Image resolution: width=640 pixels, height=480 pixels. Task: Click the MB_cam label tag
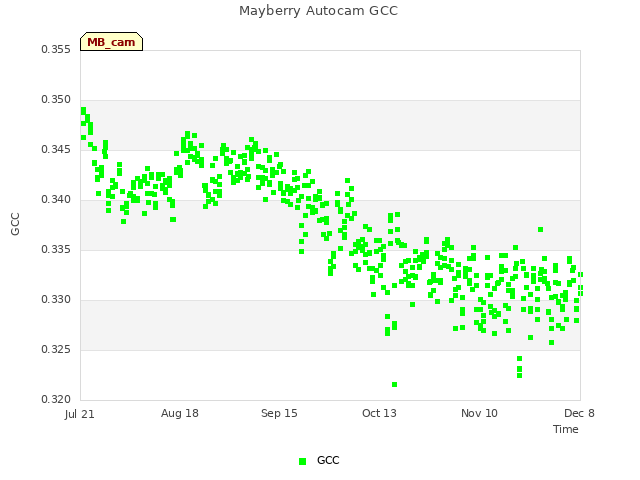111,42
